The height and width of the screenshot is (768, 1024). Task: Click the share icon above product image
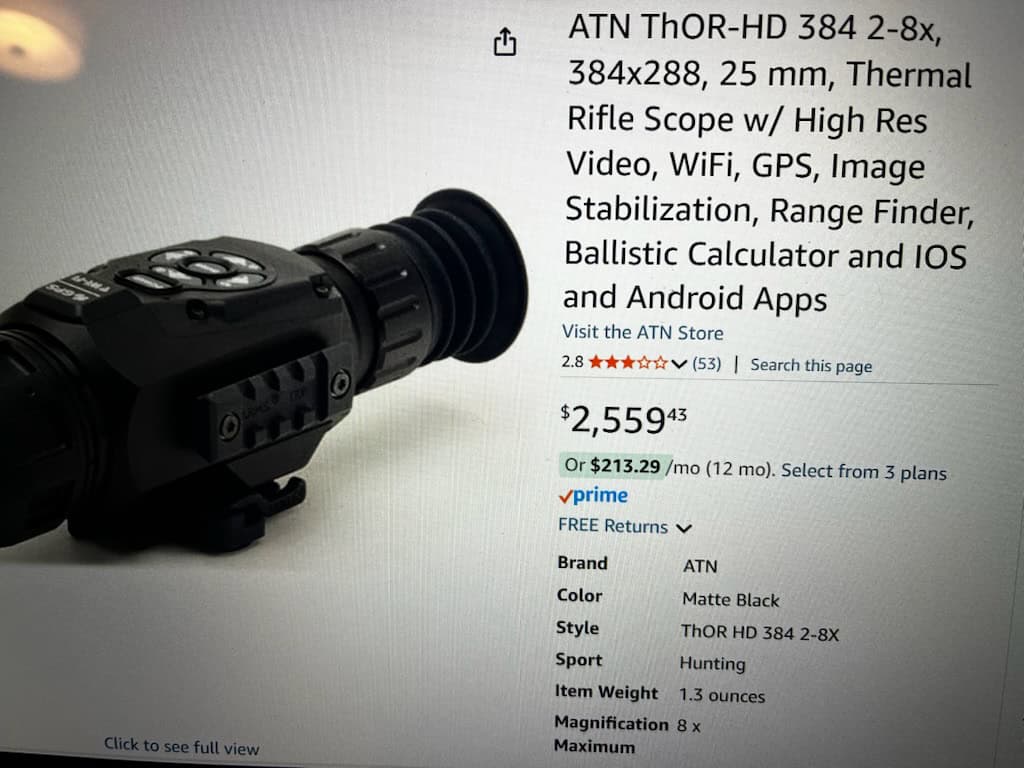[x=505, y=42]
